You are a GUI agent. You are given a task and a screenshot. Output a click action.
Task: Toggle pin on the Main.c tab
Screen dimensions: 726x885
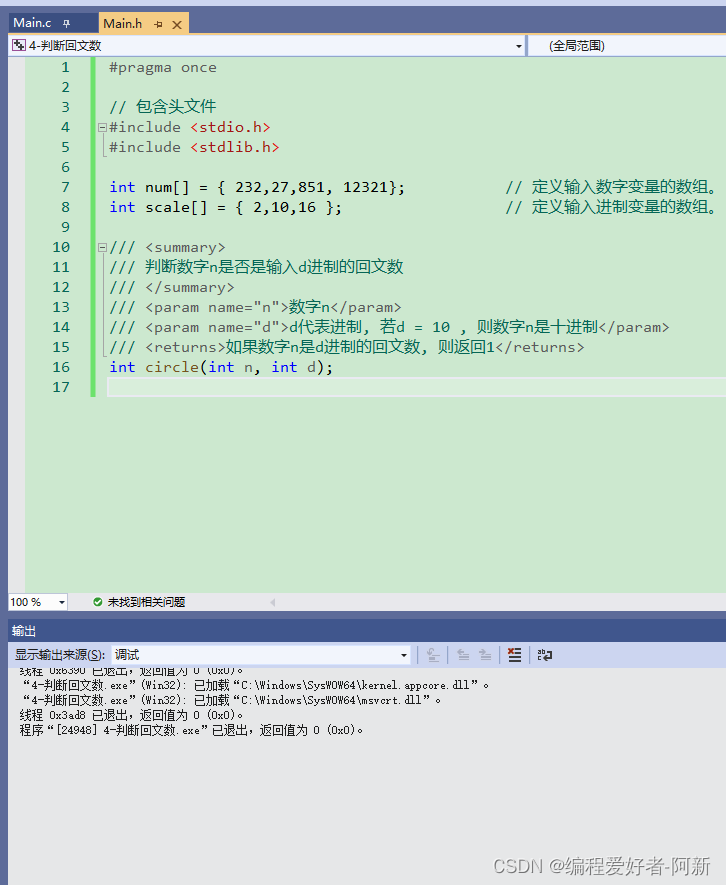pos(67,24)
